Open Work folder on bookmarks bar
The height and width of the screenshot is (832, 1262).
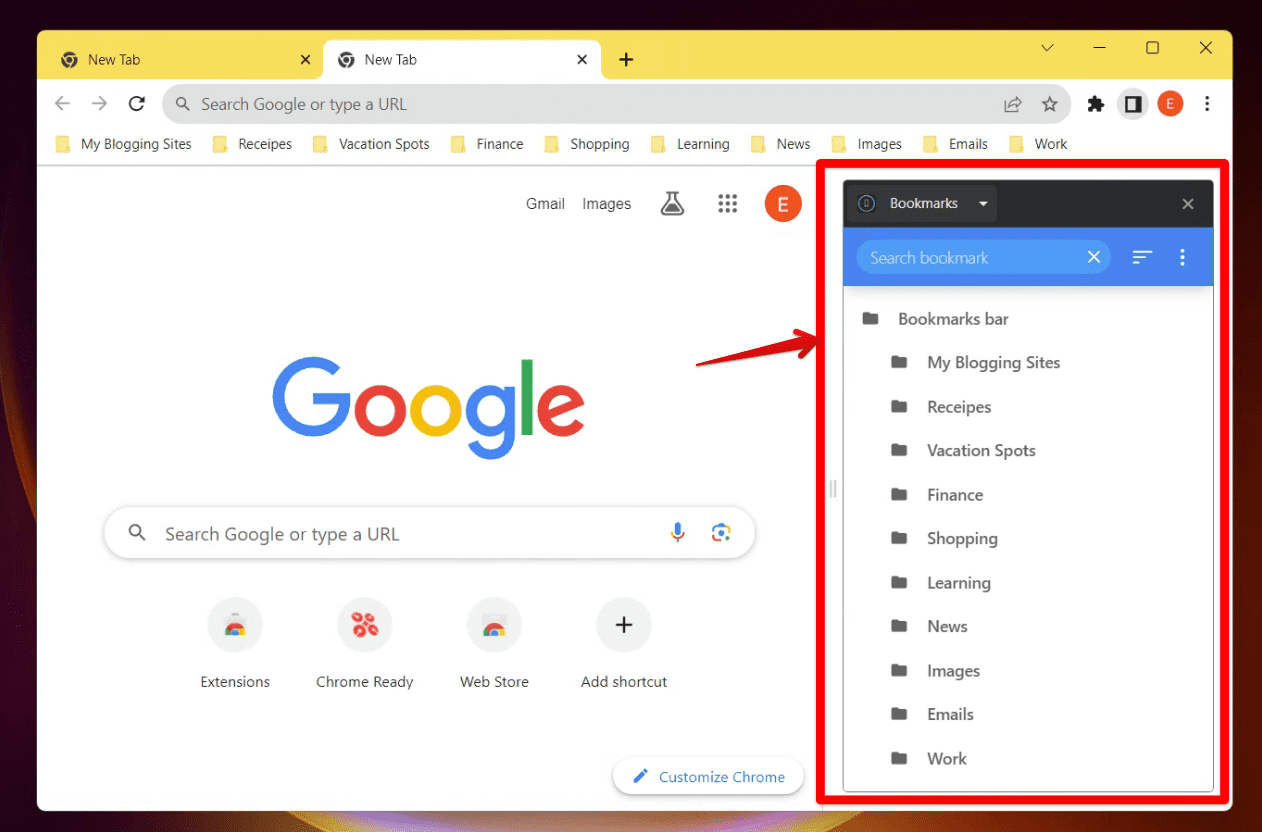click(1039, 144)
